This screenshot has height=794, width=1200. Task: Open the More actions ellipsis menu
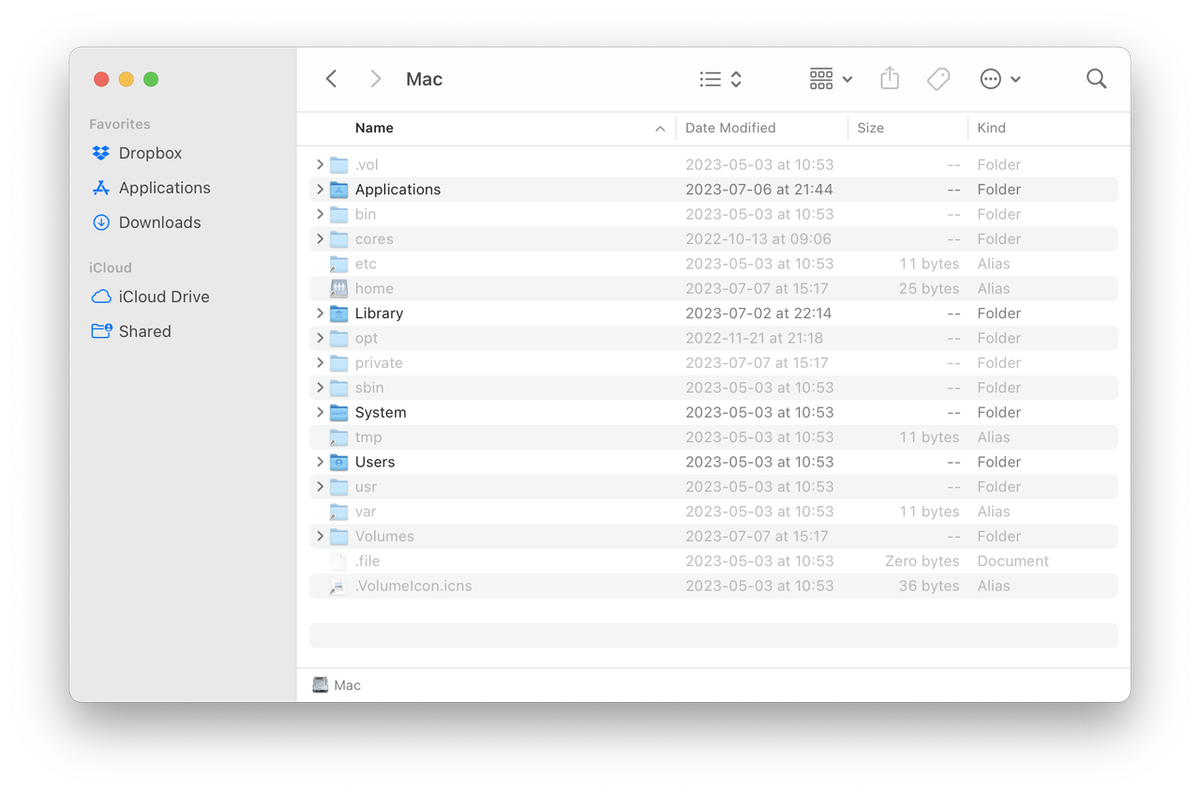click(1000, 79)
